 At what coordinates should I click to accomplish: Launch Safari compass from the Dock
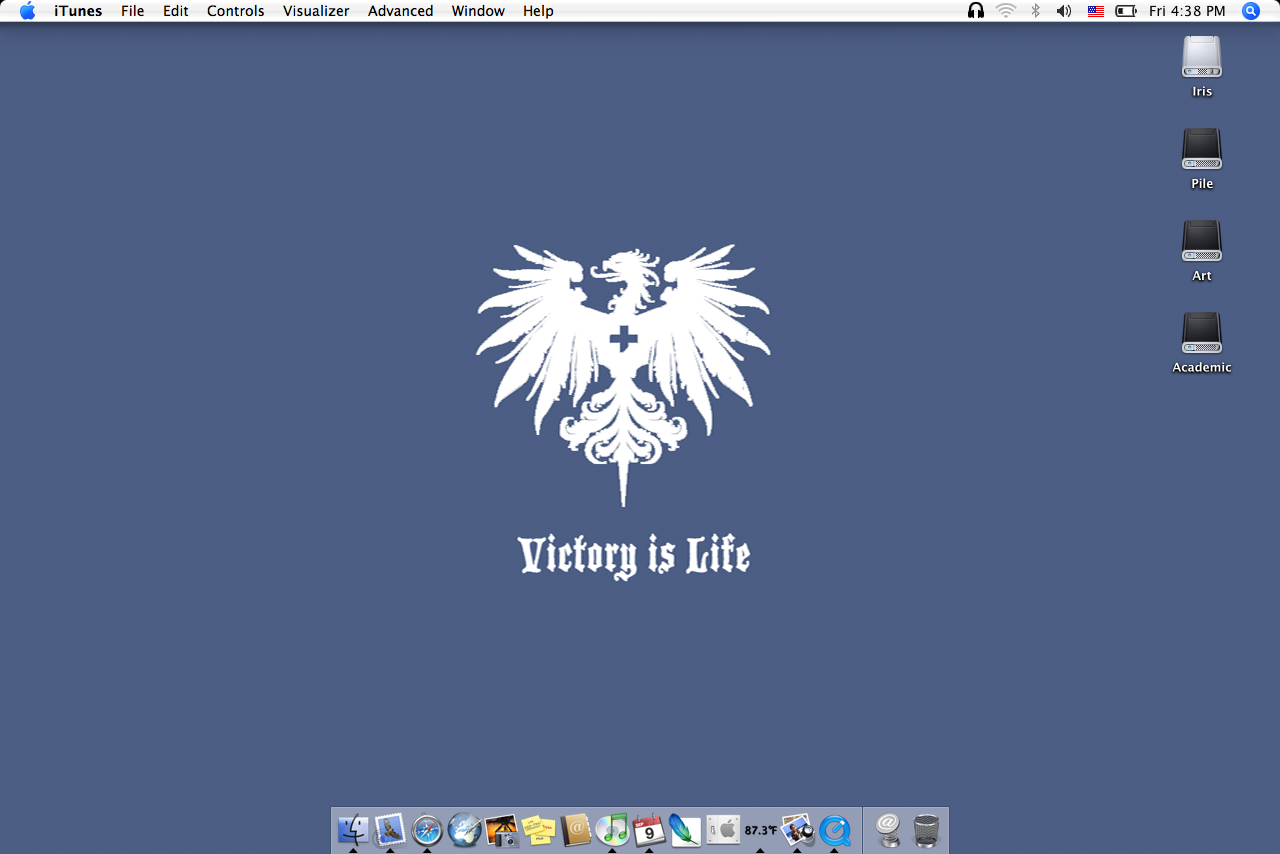(427, 830)
